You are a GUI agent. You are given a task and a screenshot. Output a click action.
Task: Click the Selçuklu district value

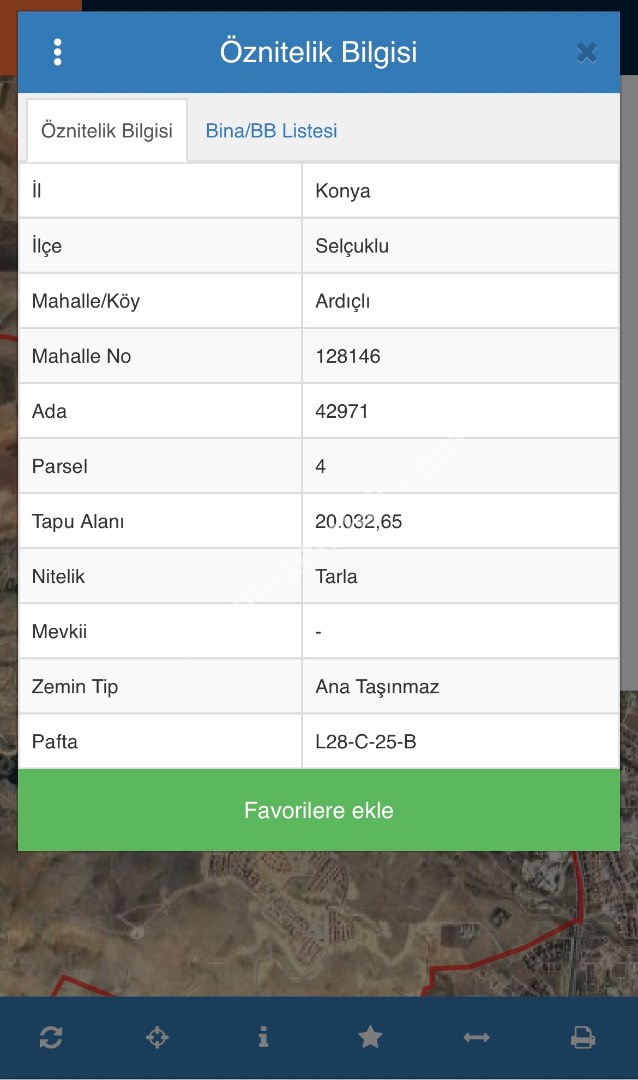tap(352, 246)
